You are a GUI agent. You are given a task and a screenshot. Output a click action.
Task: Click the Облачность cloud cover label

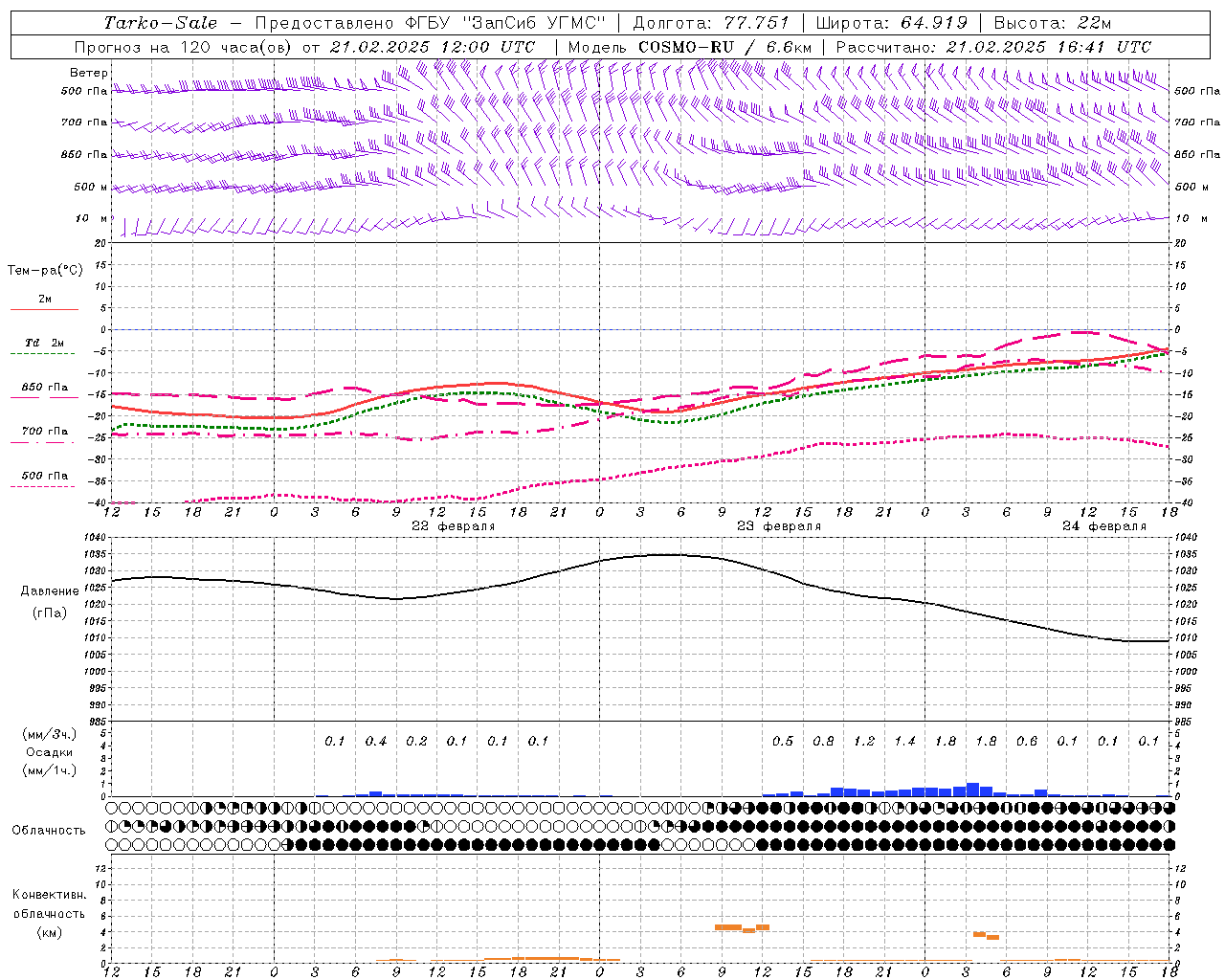[x=49, y=831]
